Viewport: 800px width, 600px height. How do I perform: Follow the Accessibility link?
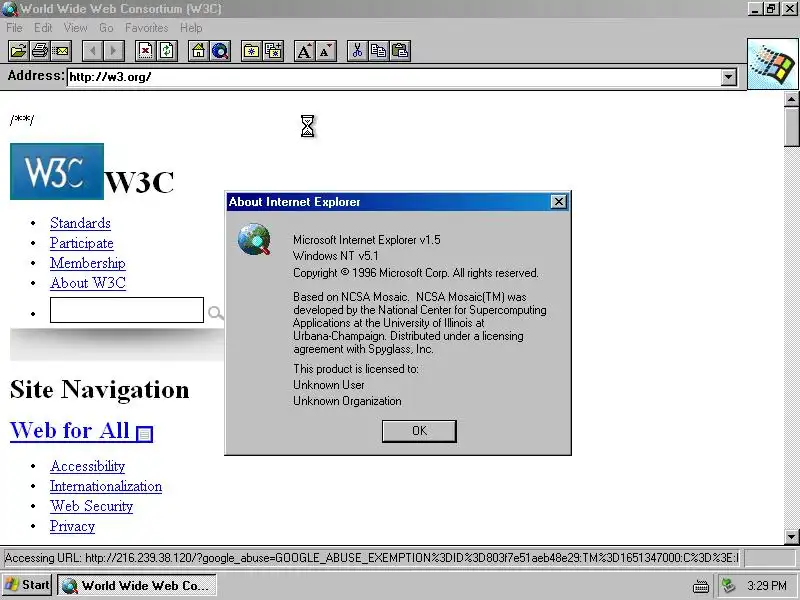click(x=87, y=466)
